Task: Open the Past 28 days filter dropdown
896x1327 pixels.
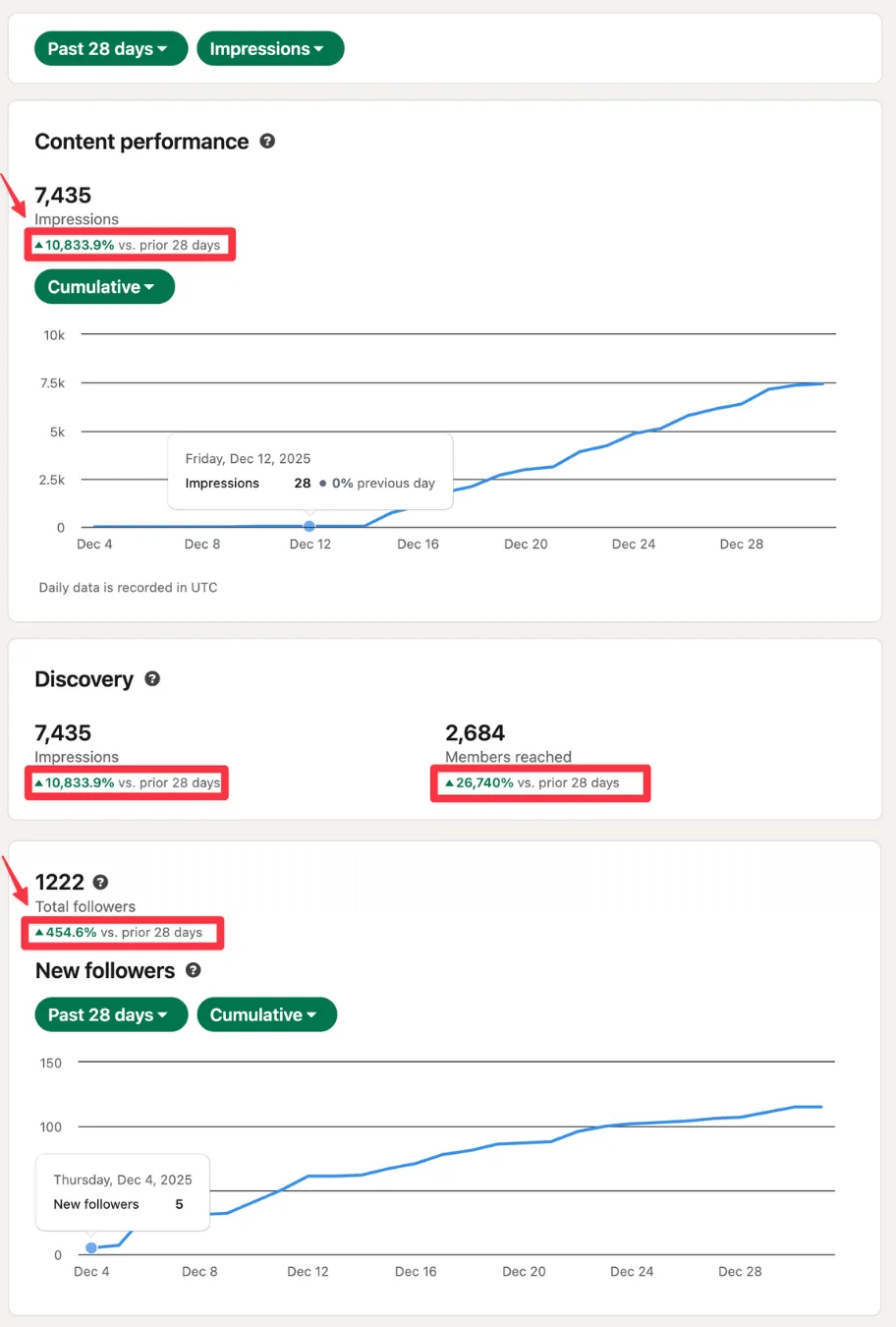Action: coord(110,48)
